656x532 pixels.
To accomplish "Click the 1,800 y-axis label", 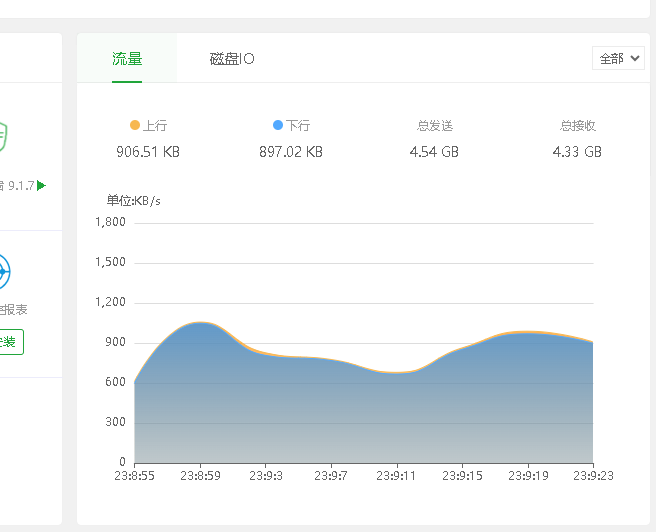I will point(110,222).
